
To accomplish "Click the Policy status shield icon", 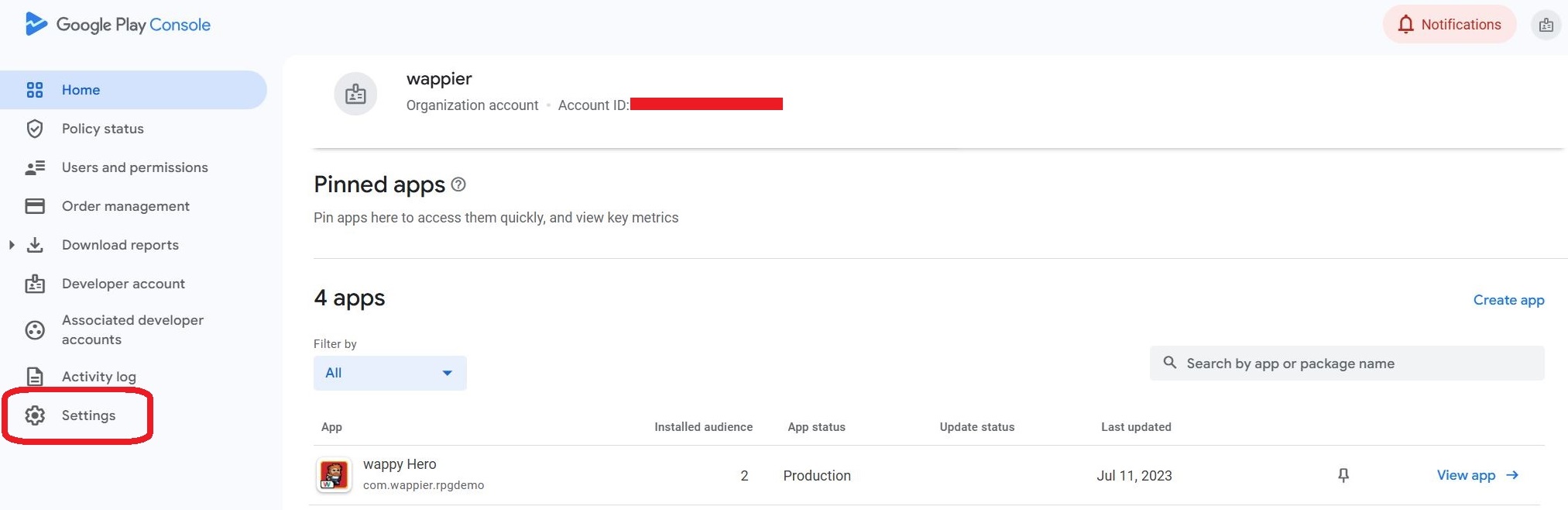I will click(x=35, y=129).
